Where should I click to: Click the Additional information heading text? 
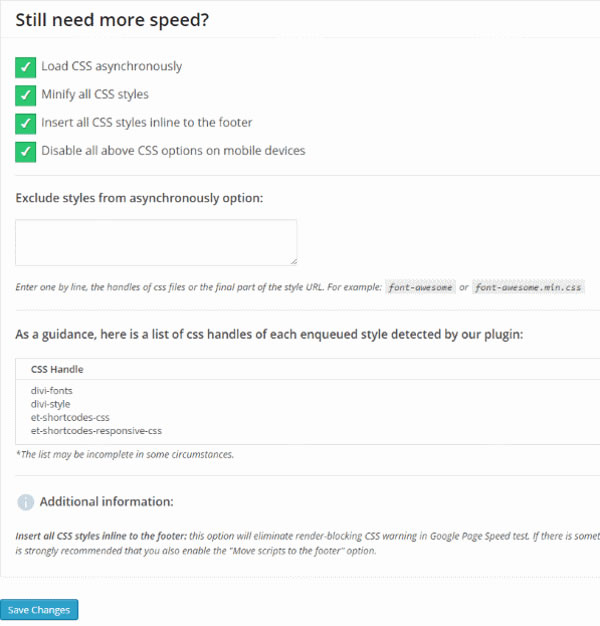pyautogui.click(x=107, y=502)
